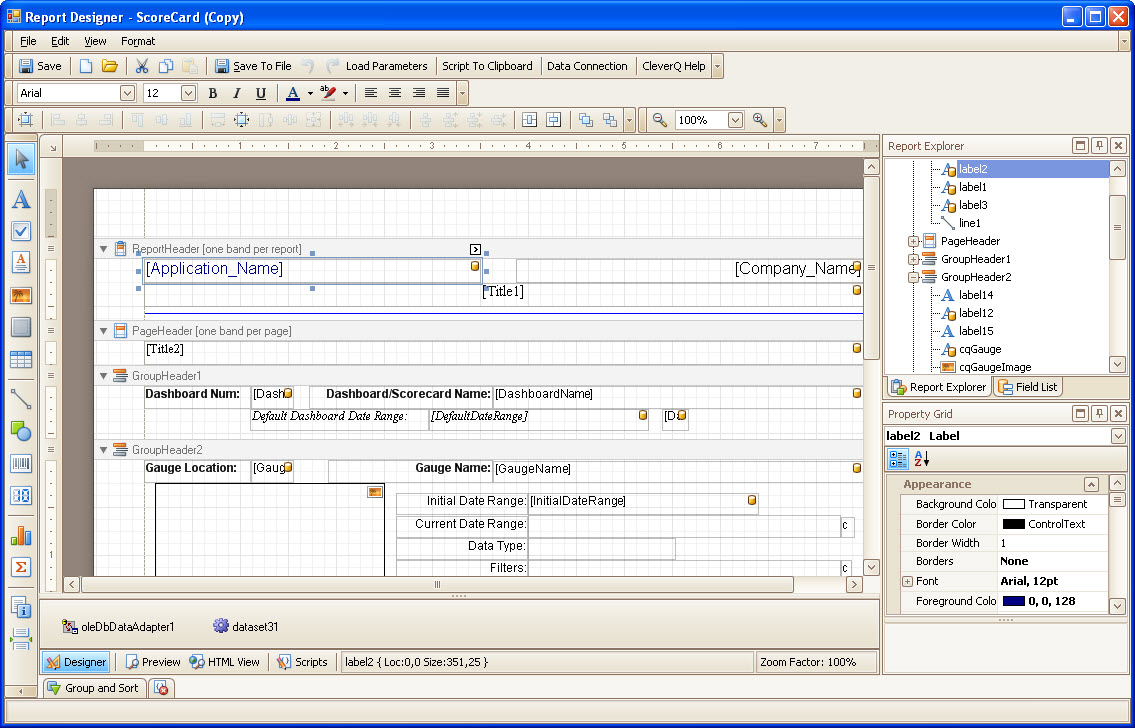Open the zoom percentage dropdown

tap(736, 119)
